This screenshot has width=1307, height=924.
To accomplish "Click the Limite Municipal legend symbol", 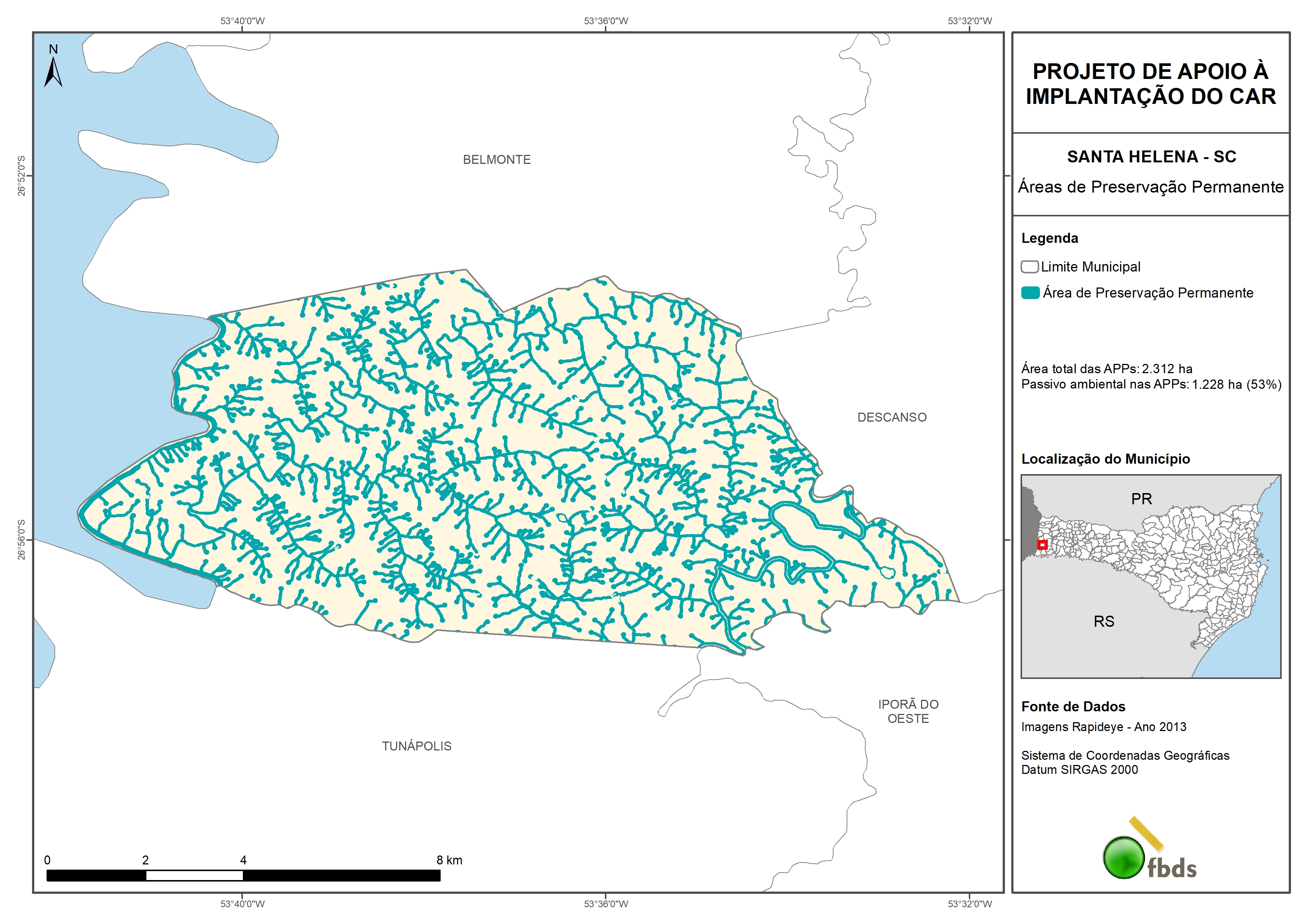I will tap(1029, 267).
